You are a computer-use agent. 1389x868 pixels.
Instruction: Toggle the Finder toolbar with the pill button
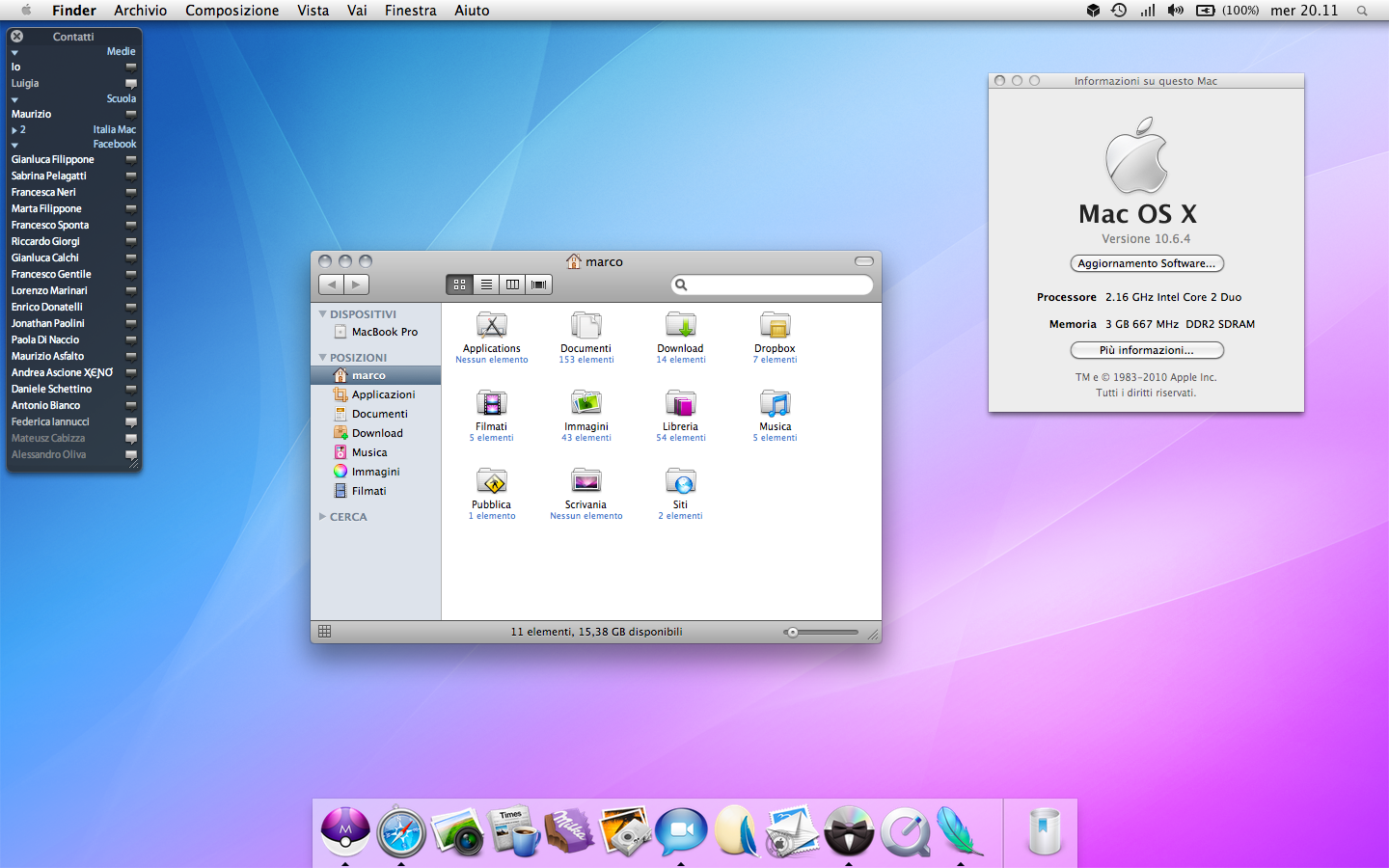864,261
